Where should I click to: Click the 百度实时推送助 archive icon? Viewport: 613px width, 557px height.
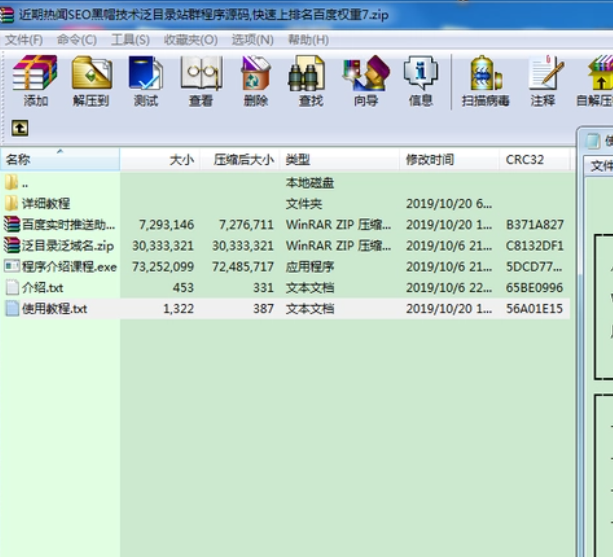tap(11, 224)
